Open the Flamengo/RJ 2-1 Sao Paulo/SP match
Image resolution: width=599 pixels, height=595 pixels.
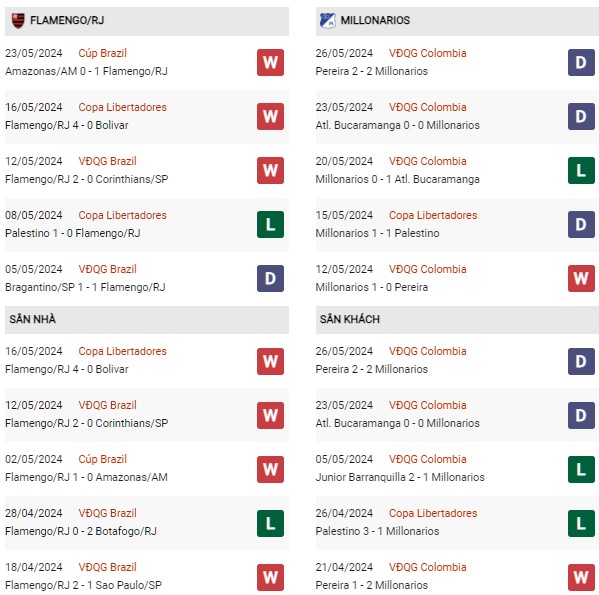[x=83, y=585]
